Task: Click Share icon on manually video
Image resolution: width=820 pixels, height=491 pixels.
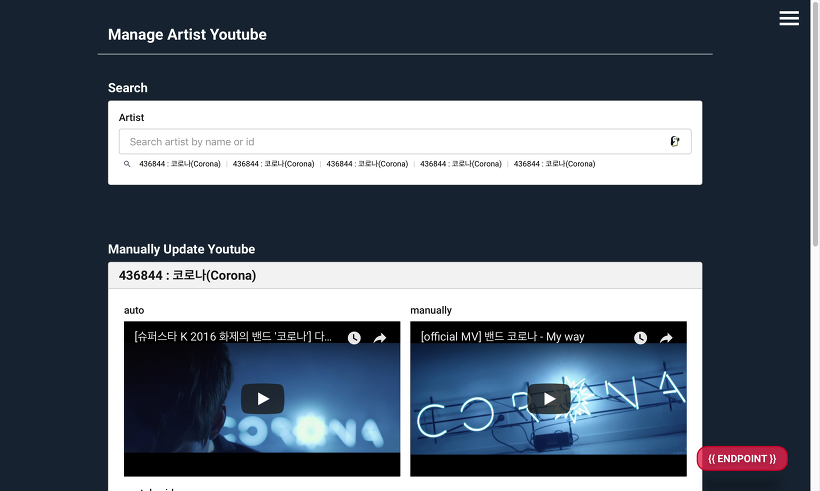Action: coord(667,338)
